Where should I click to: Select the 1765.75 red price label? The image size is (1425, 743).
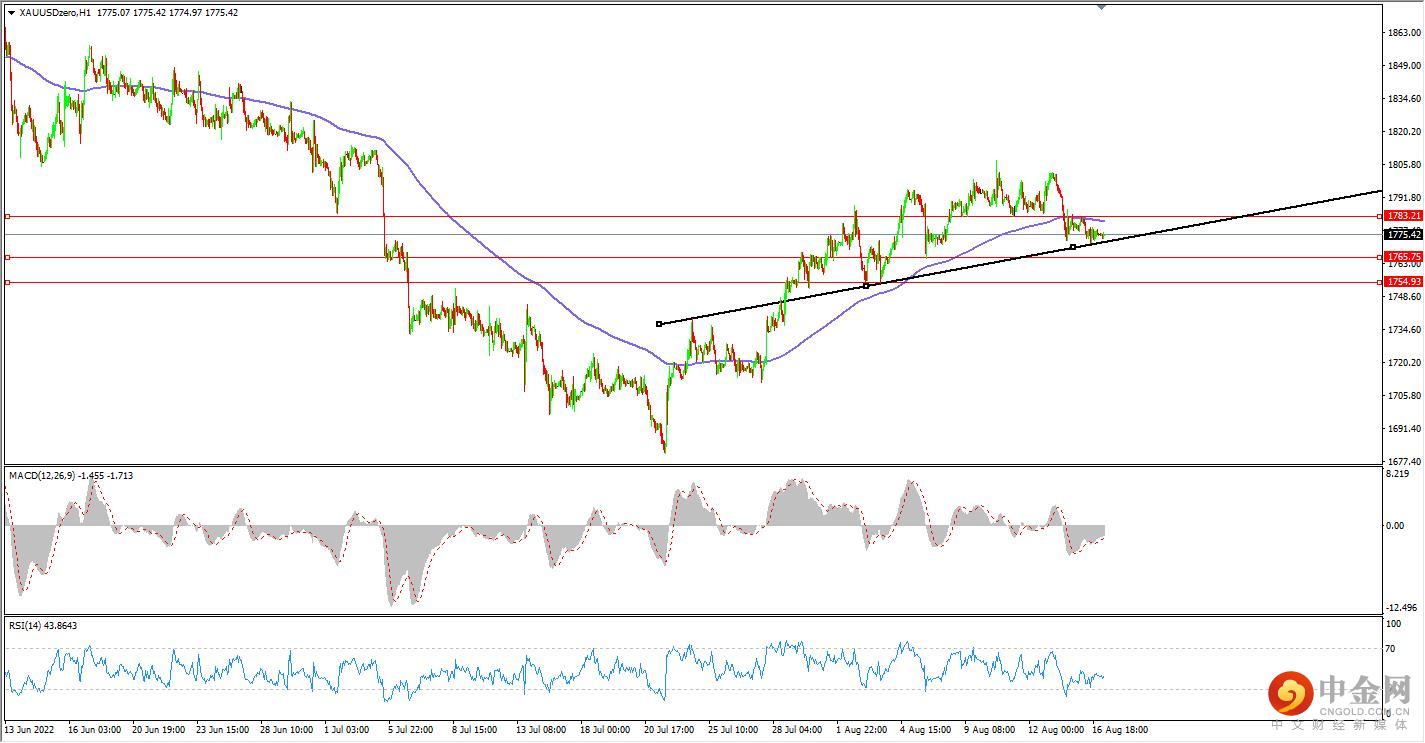pyautogui.click(x=1402, y=257)
